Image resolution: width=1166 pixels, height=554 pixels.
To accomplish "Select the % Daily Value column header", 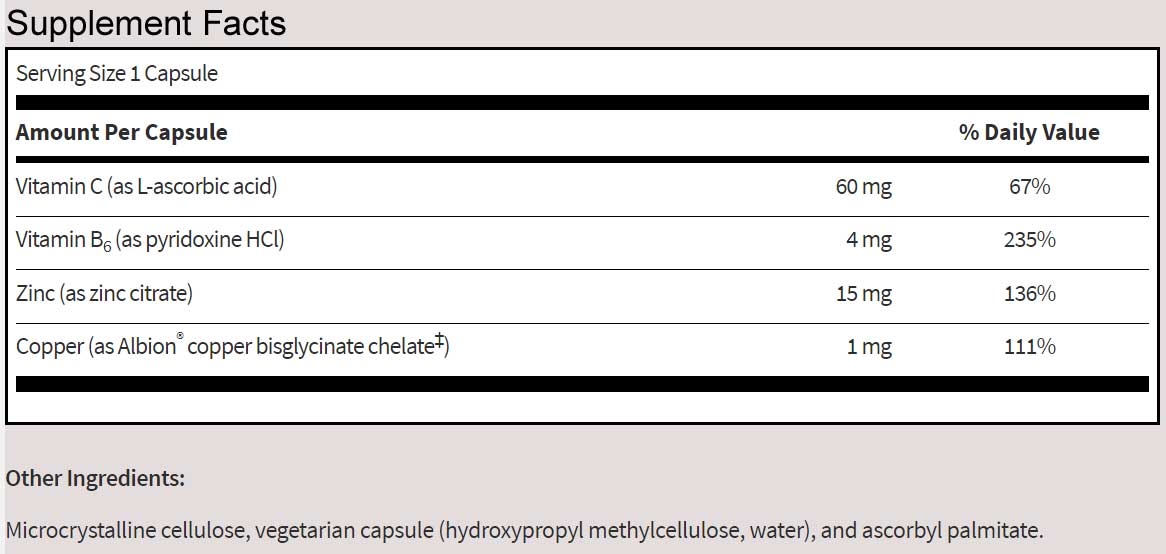I will [x=1029, y=132].
